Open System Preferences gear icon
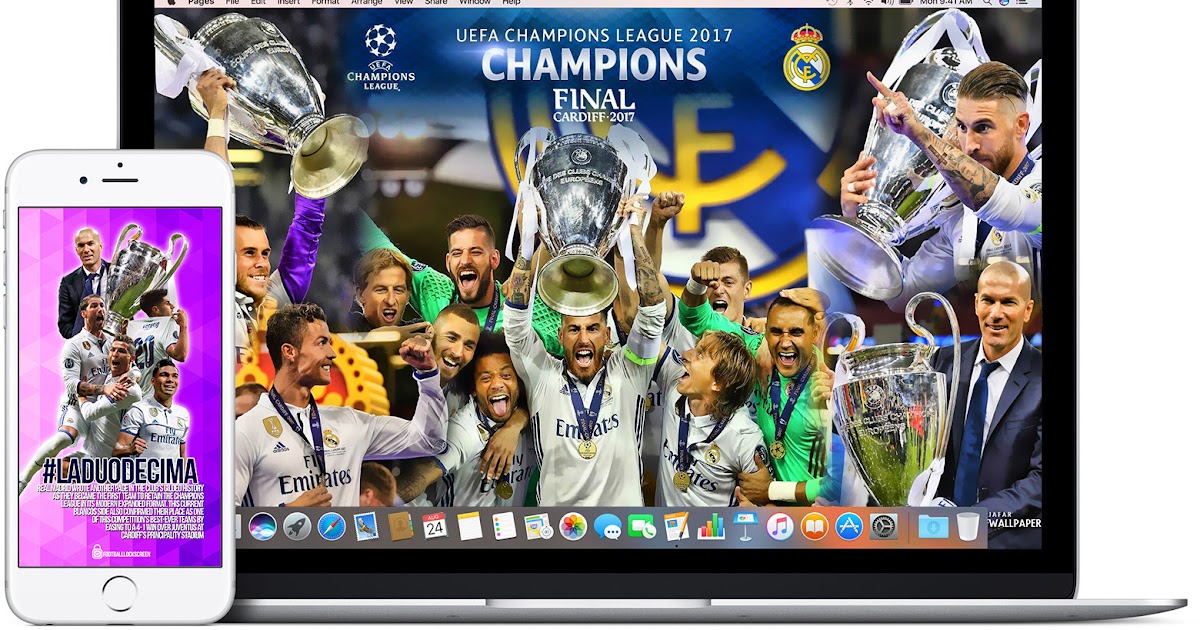 (883, 526)
